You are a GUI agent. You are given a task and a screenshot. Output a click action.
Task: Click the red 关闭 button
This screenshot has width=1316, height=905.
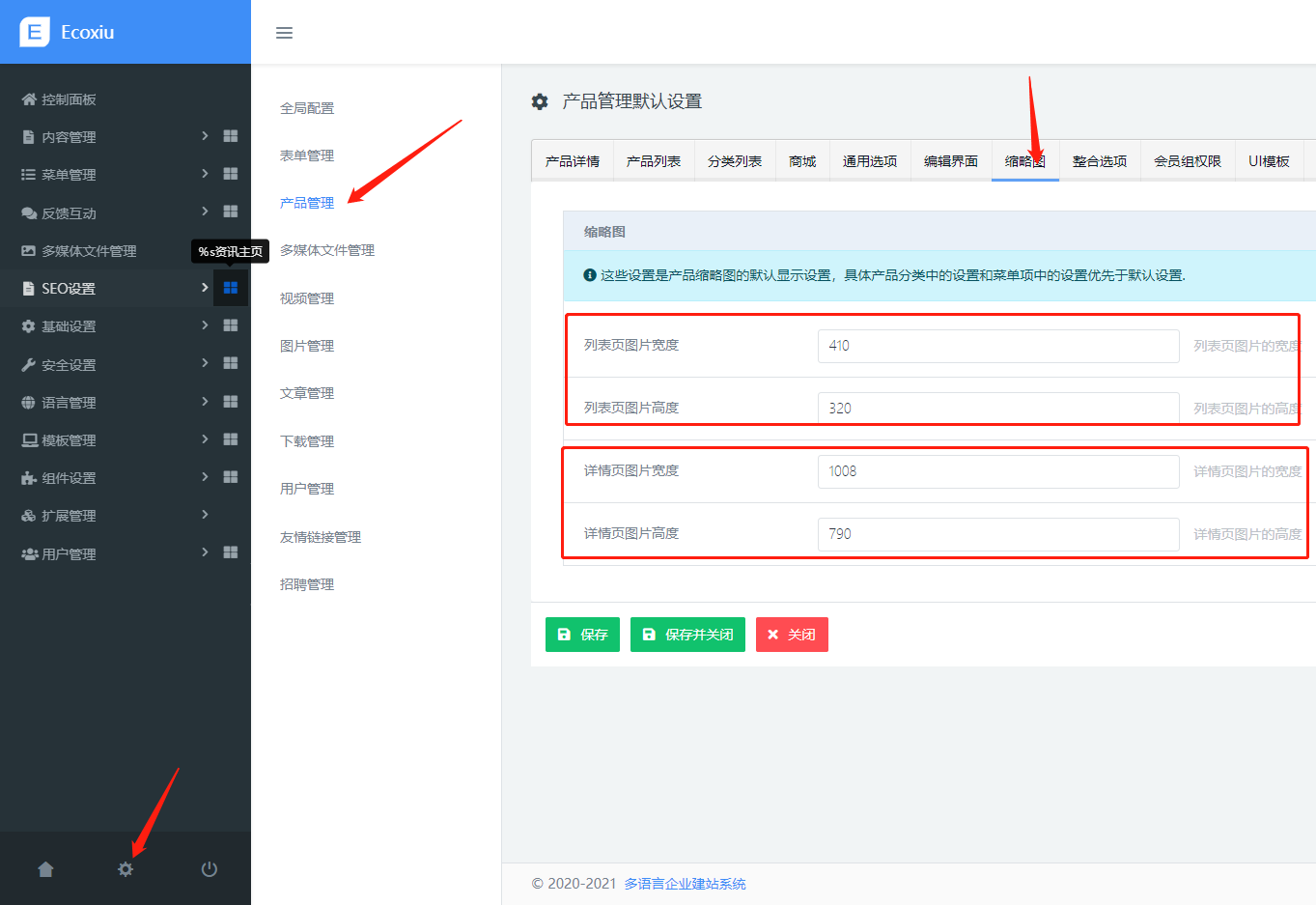(x=792, y=635)
